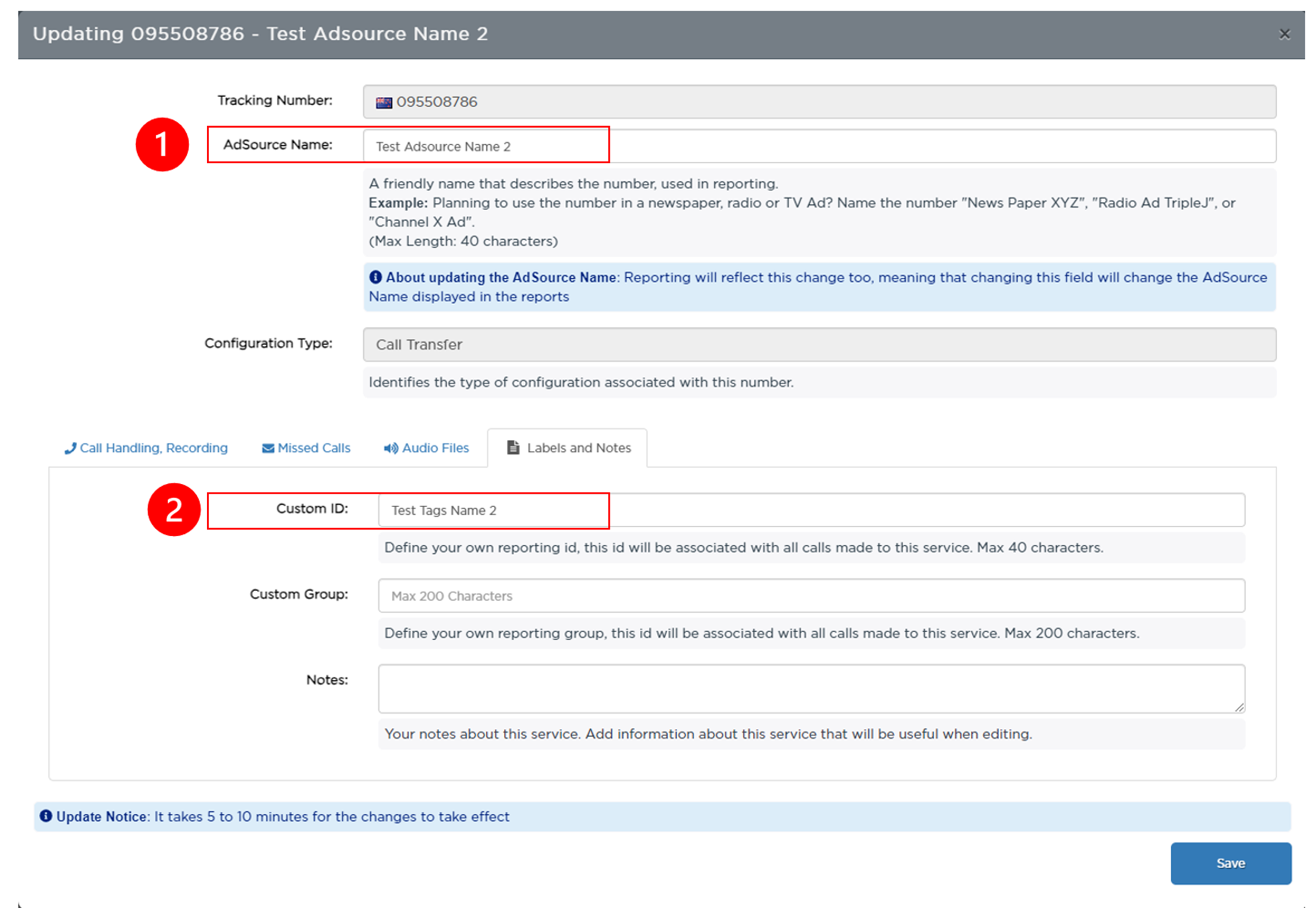The height and width of the screenshot is (908, 1316).
Task: Click the Custom Group input field
Action: [812, 596]
